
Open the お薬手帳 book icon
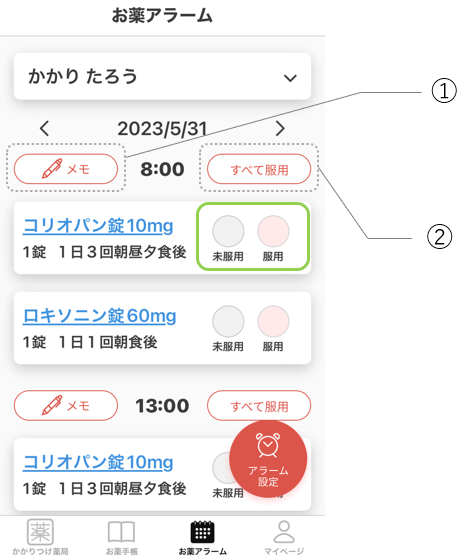(x=121, y=532)
